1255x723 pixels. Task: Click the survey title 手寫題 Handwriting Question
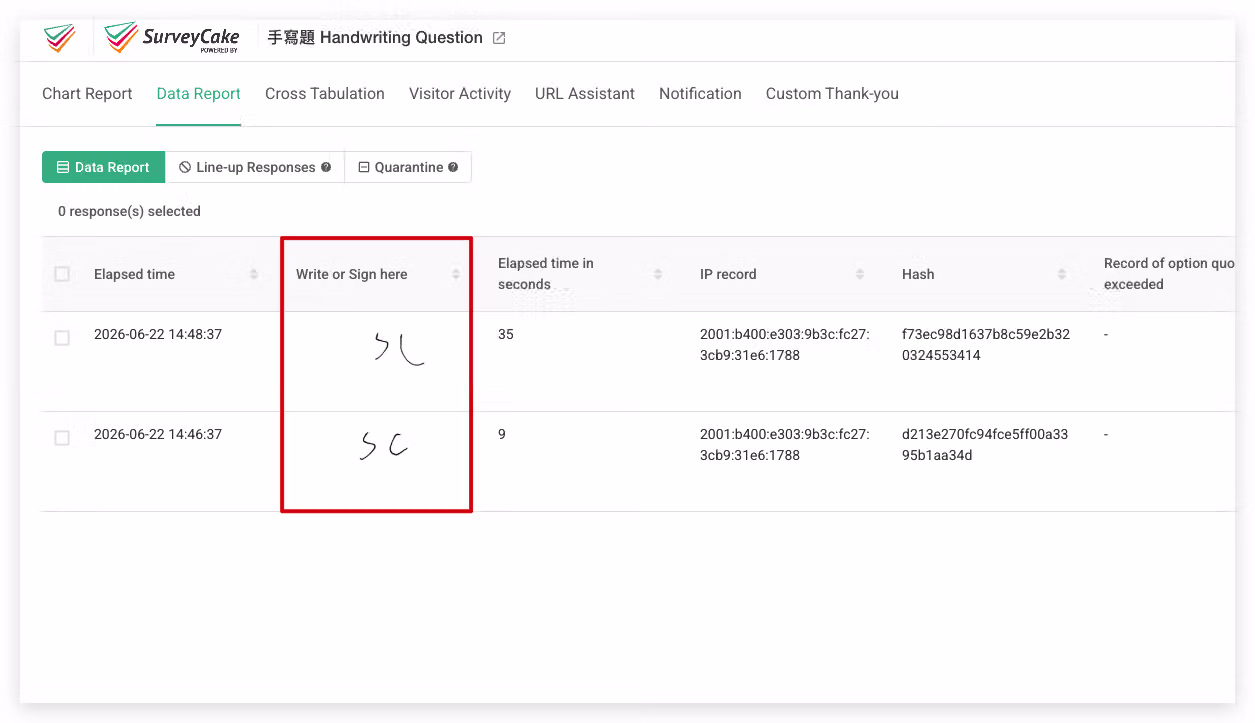point(375,38)
